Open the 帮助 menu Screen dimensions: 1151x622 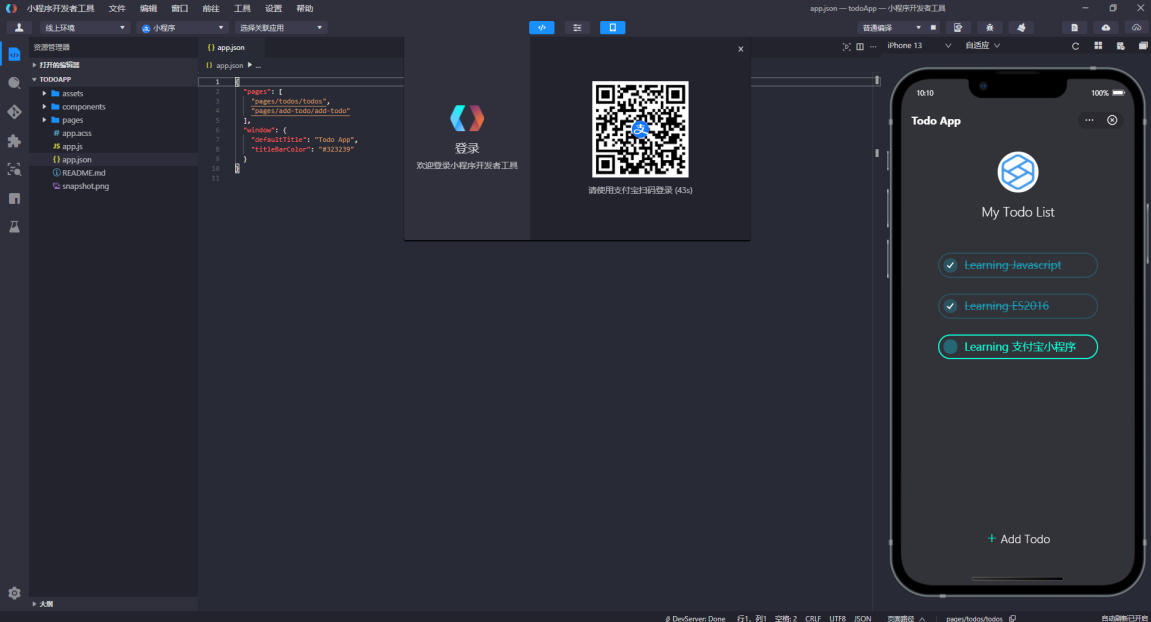pos(305,9)
